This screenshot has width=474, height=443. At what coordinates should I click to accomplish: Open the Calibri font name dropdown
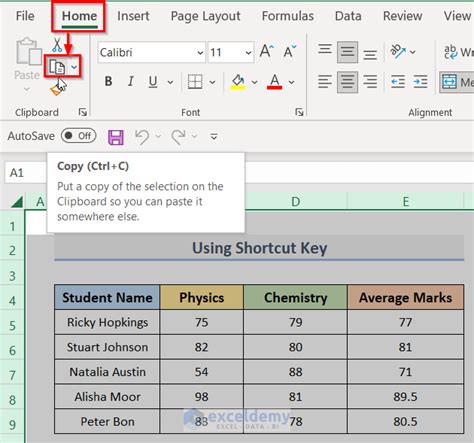pyautogui.click(x=200, y=52)
